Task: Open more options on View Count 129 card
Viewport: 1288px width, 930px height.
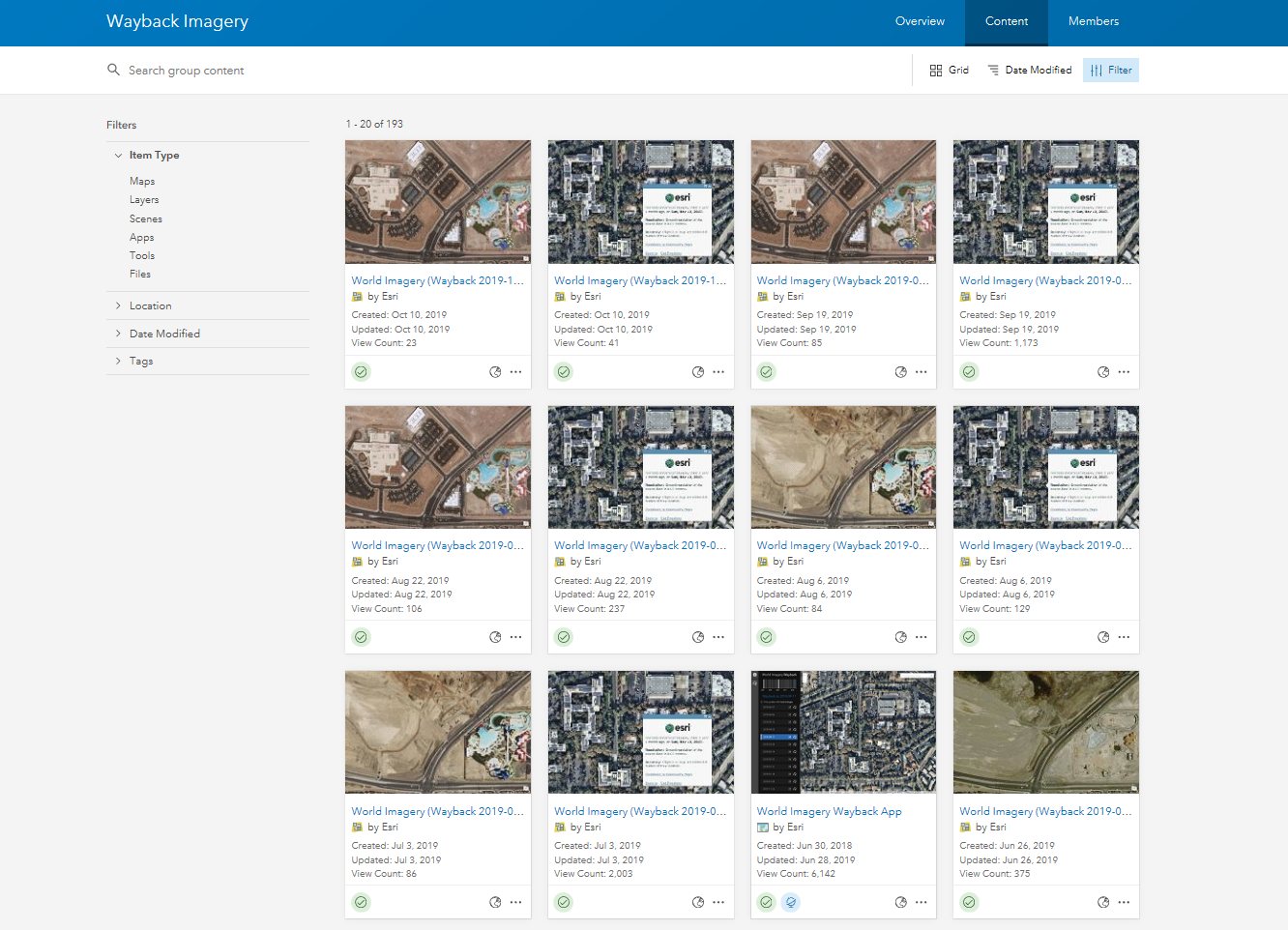Action: [1124, 637]
